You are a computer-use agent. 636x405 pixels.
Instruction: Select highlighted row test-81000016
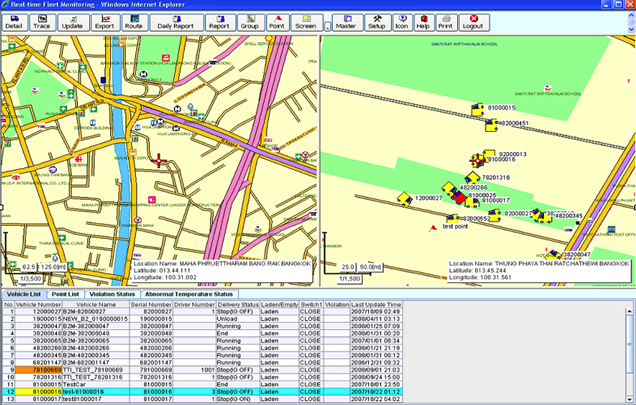pos(202,392)
